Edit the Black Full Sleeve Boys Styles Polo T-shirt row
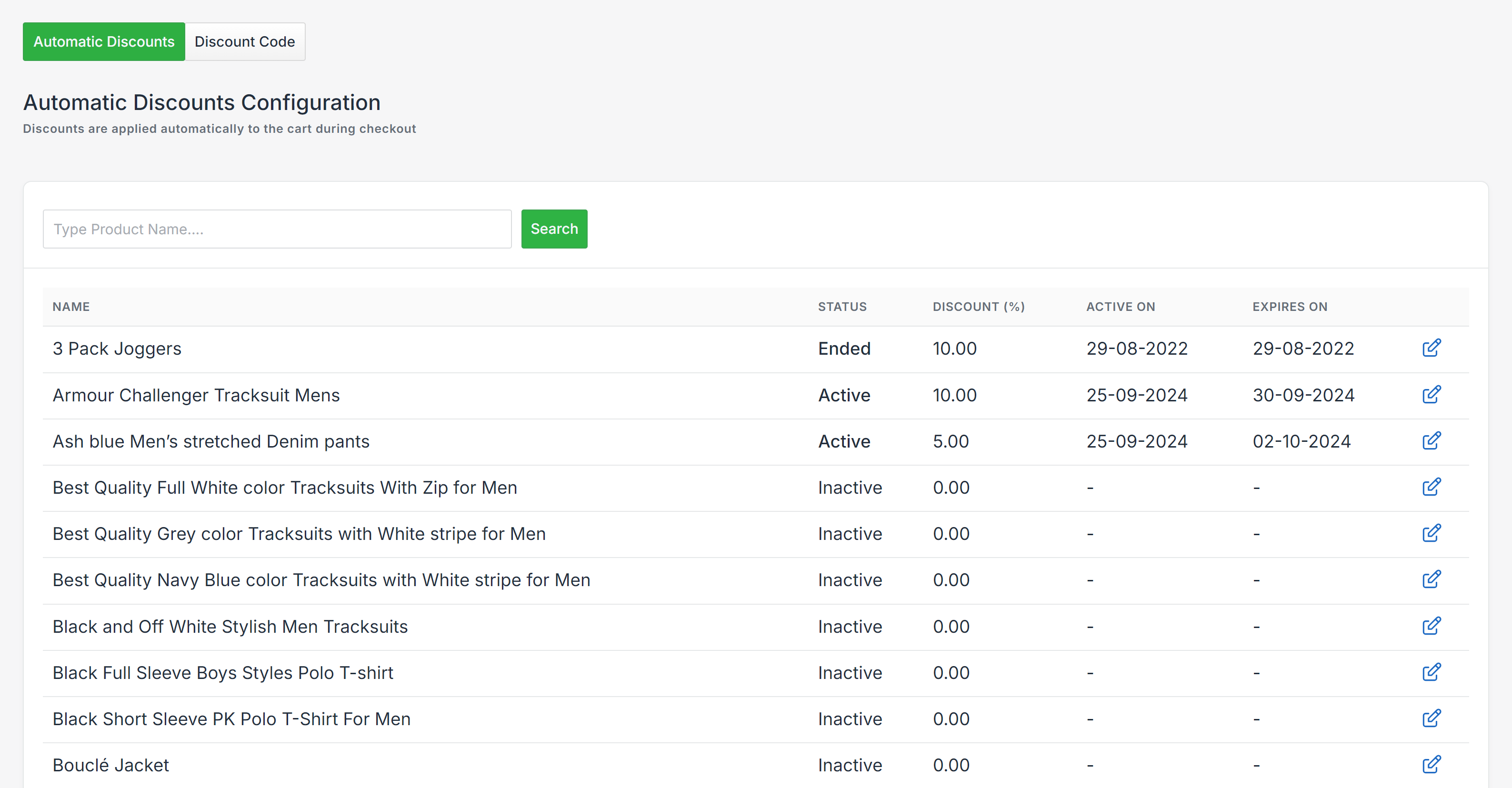The width and height of the screenshot is (1512, 788). [1432, 672]
